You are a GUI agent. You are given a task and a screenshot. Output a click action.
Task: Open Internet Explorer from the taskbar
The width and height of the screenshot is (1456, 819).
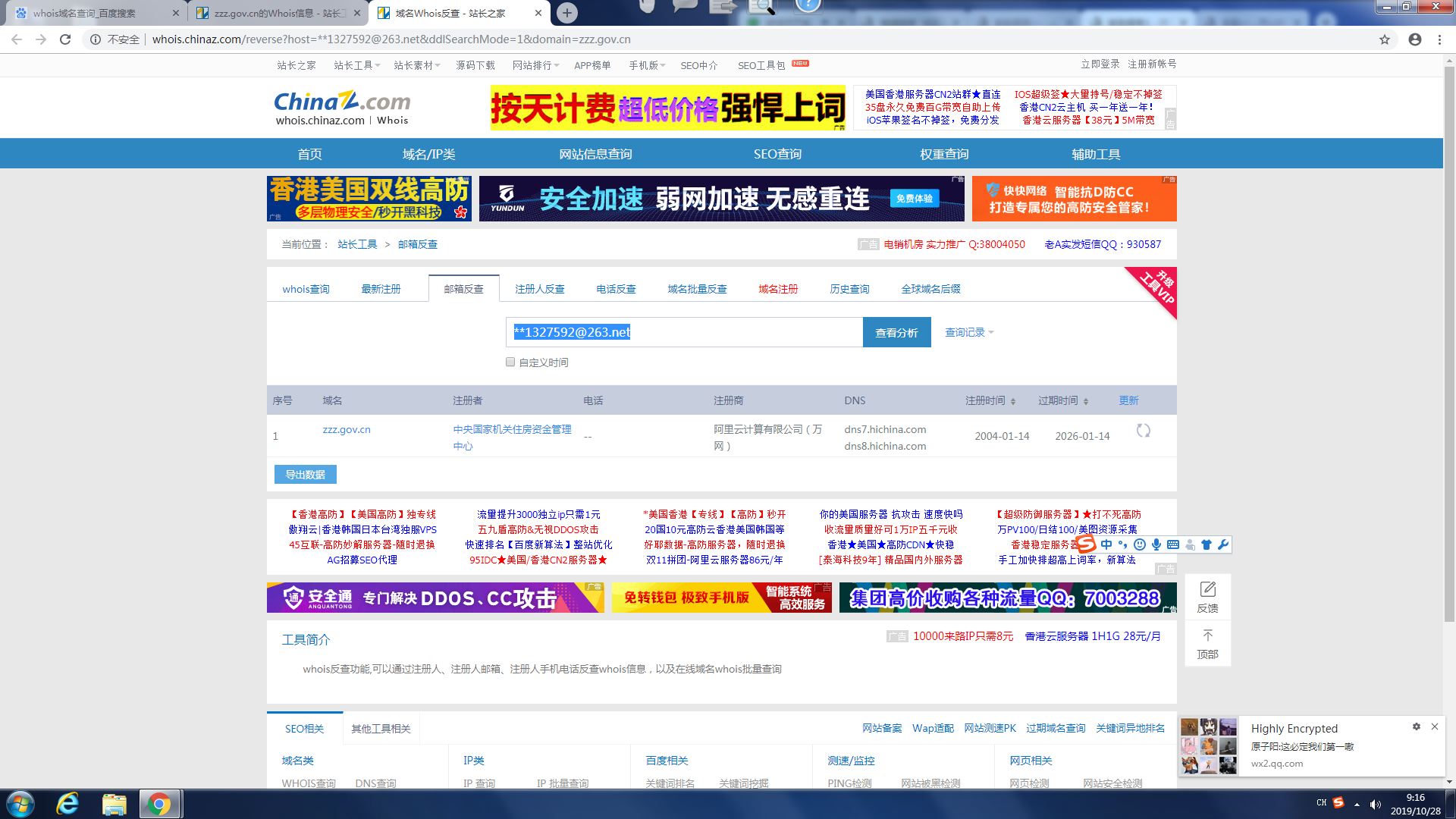pyautogui.click(x=68, y=804)
